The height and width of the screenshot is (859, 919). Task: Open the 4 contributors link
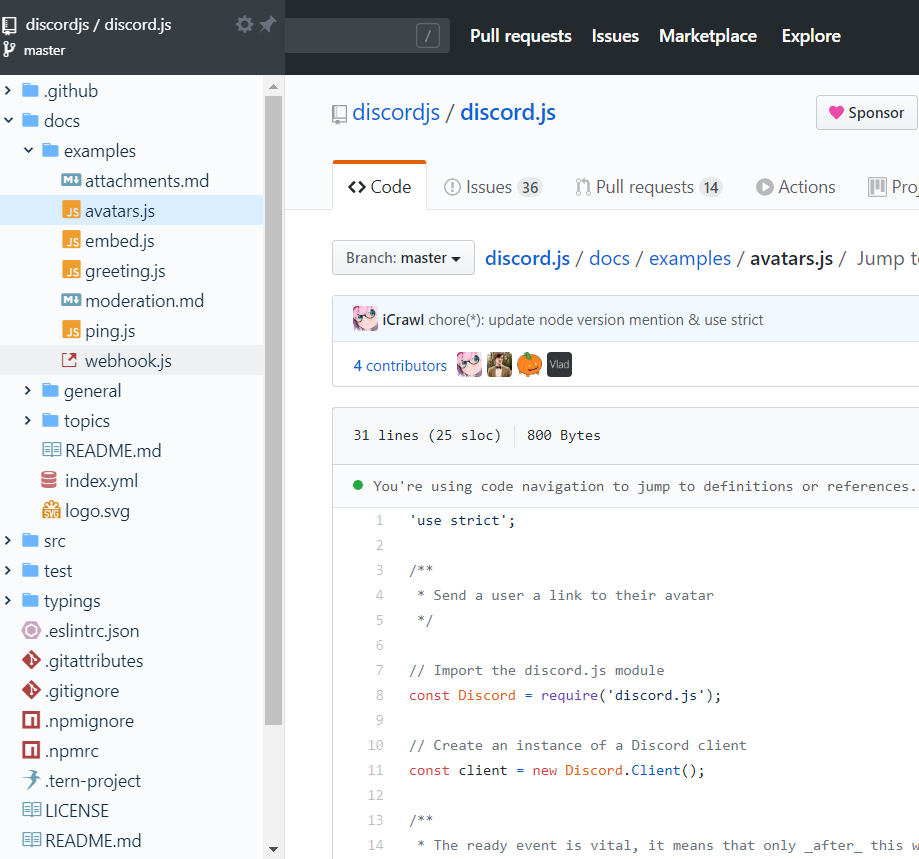point(400,366)
